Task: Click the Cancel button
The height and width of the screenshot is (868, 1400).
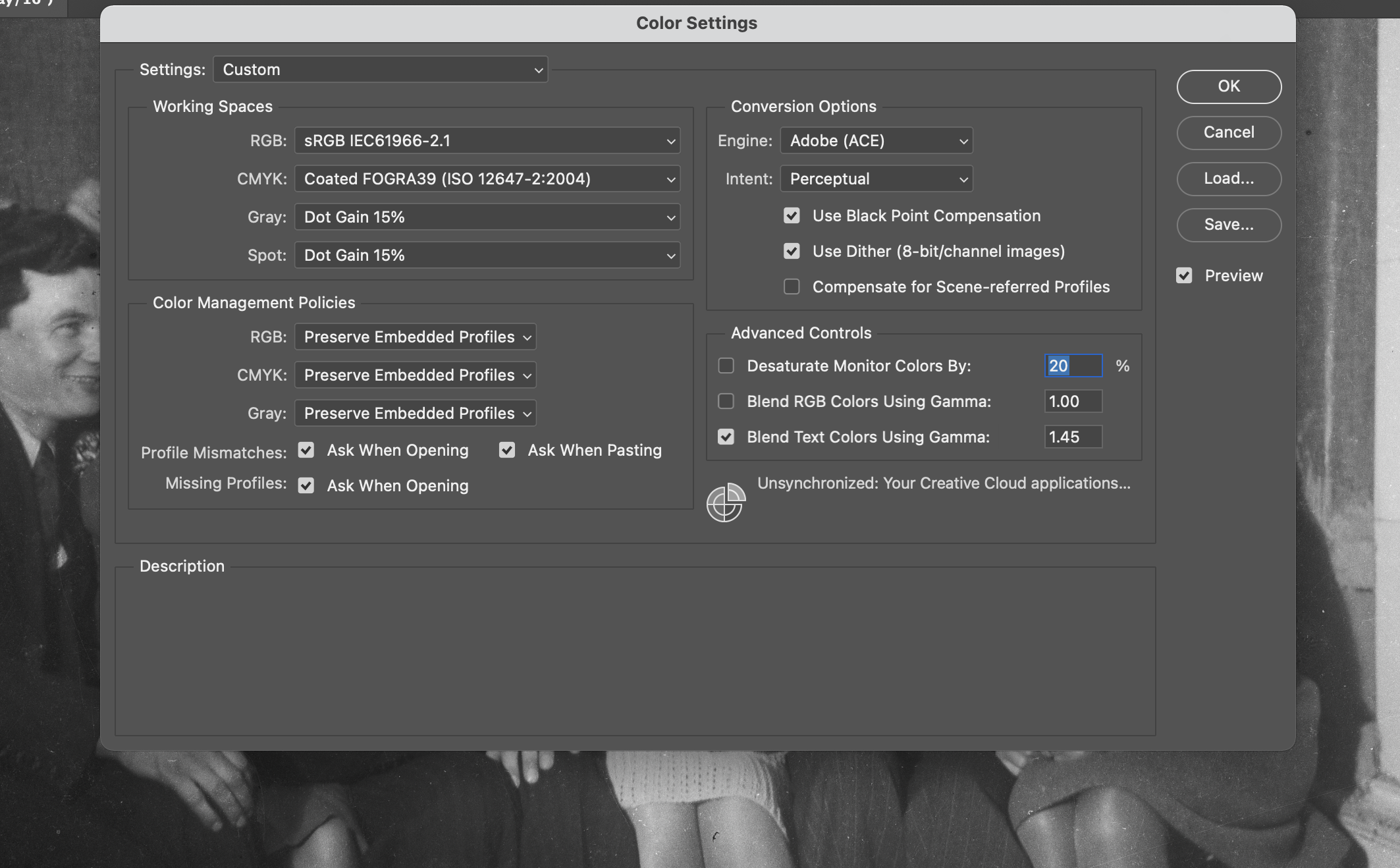Action: click(1229, 133)
